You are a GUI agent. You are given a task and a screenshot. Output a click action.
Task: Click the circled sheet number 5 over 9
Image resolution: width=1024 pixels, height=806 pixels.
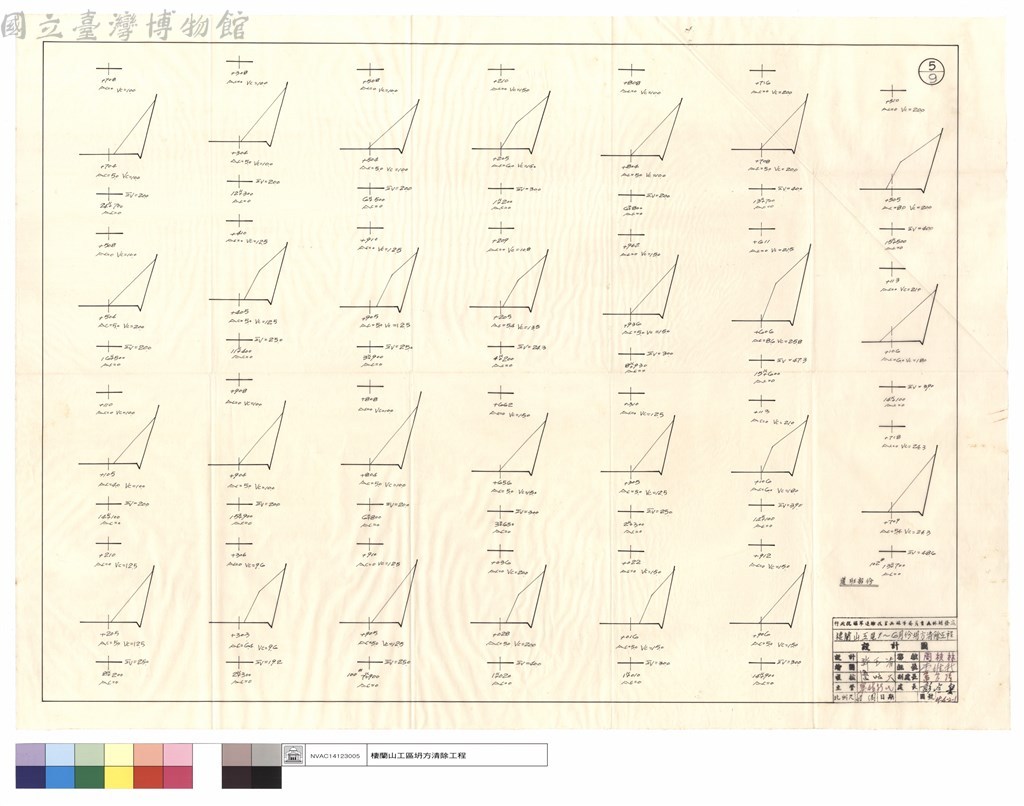coord(932,71)
